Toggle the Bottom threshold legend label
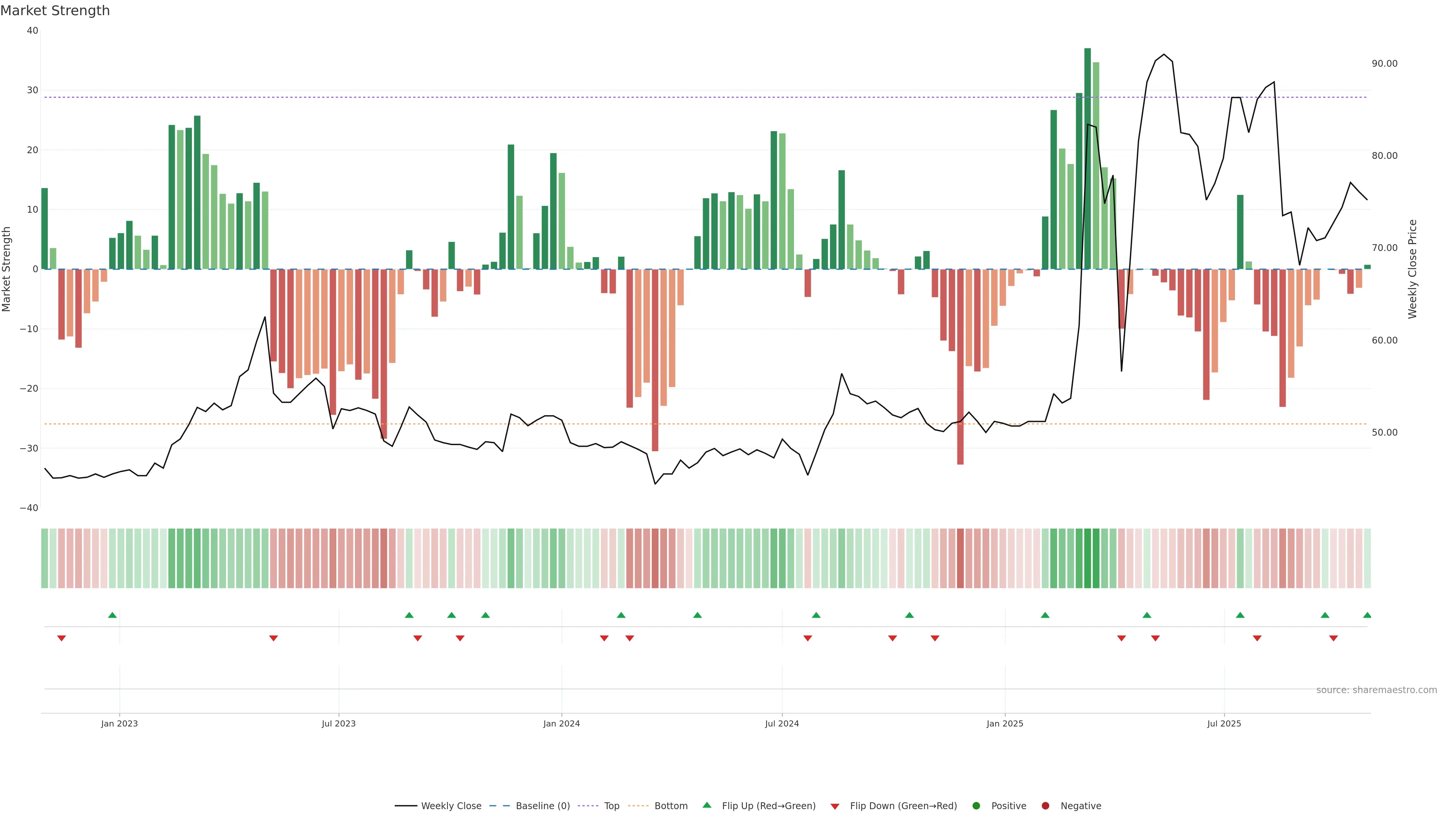 click(671, 806)
